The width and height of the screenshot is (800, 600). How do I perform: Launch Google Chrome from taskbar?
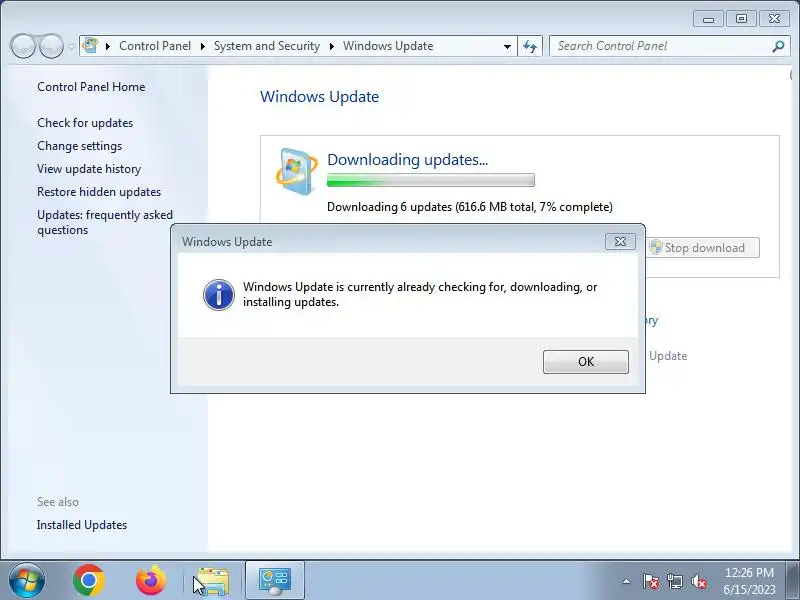point(89,580)
